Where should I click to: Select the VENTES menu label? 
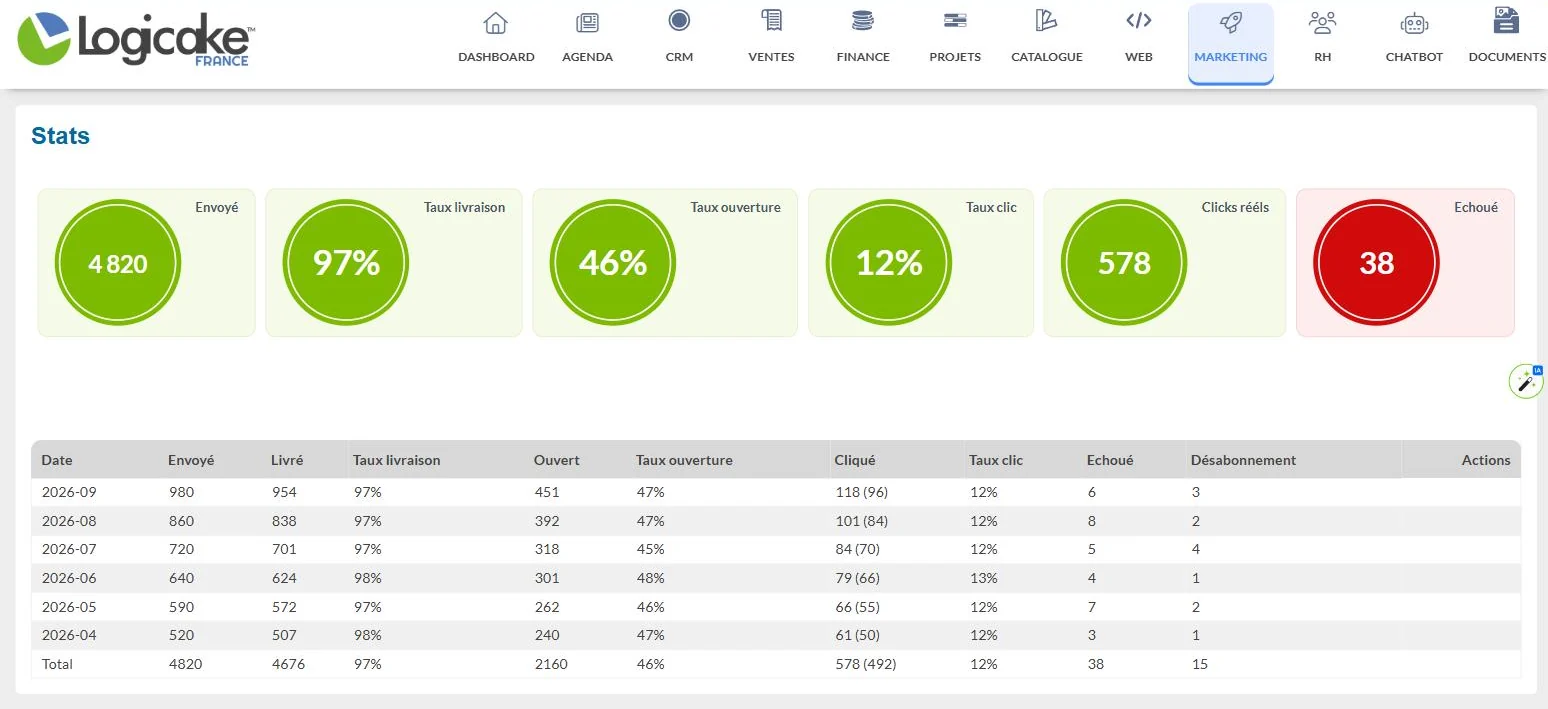coord(771,57)
